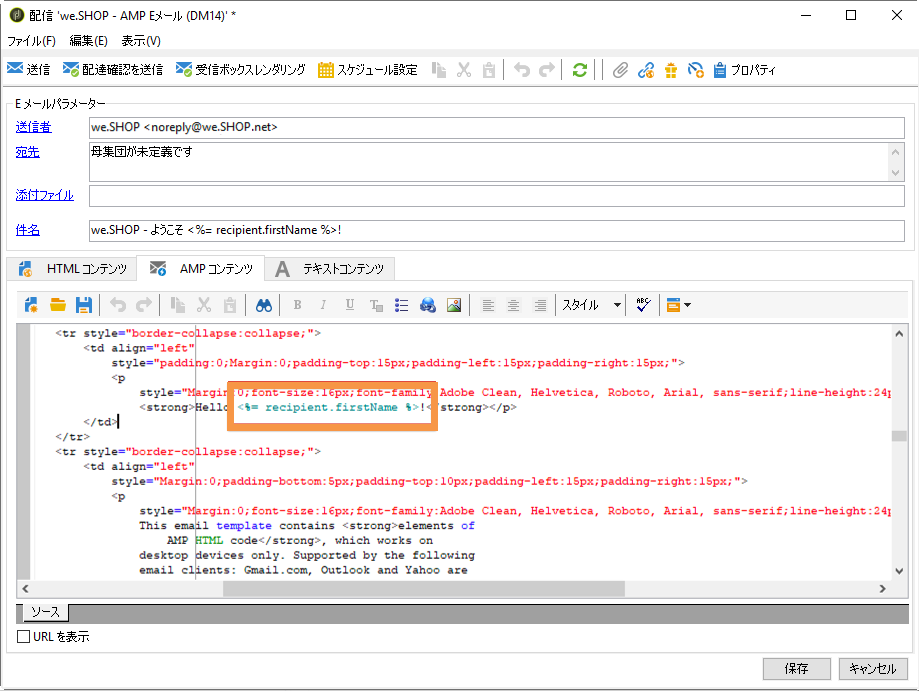Click the paperclip attachment icon
Screen dimensions: 919x691
(x=620, y=70)
